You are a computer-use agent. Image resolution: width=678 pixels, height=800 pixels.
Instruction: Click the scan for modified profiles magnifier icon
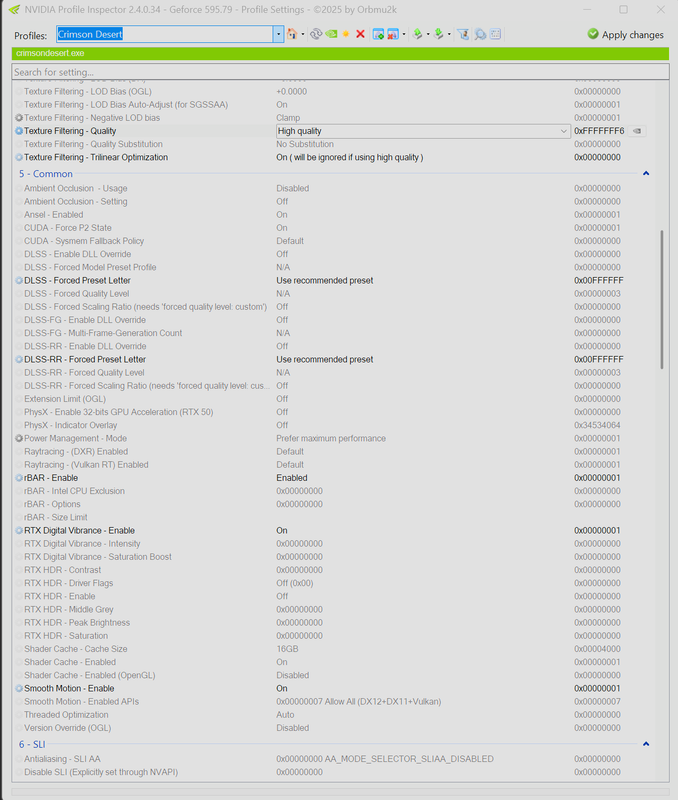[x=480, y=34]
